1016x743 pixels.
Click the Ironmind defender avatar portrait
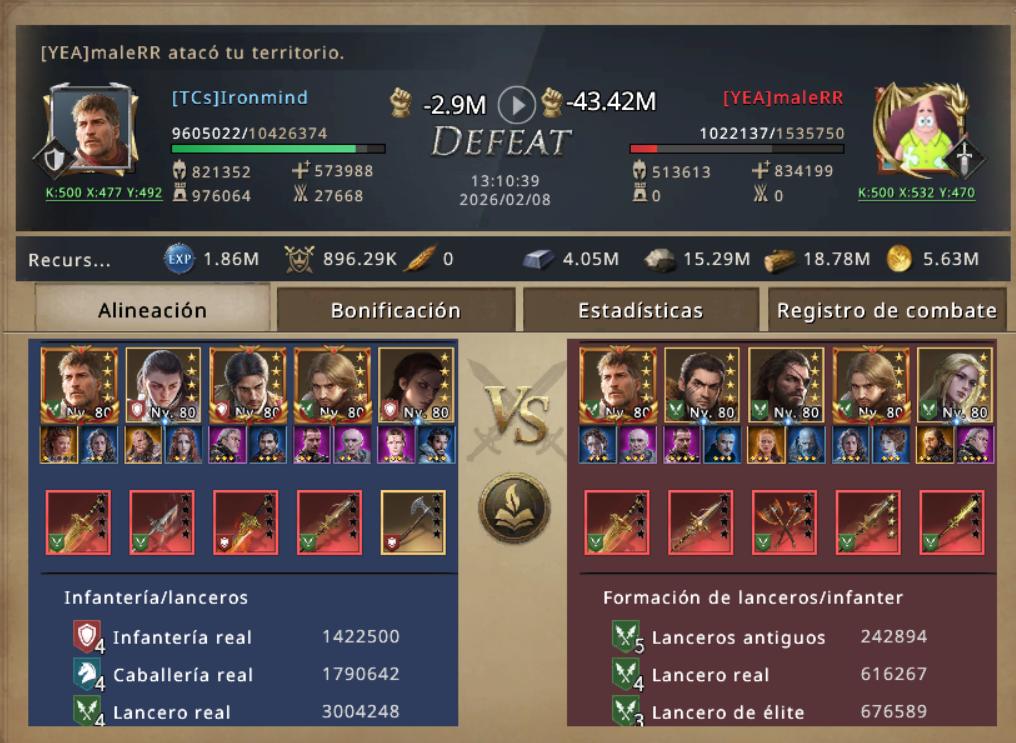[x=91, y=130]
